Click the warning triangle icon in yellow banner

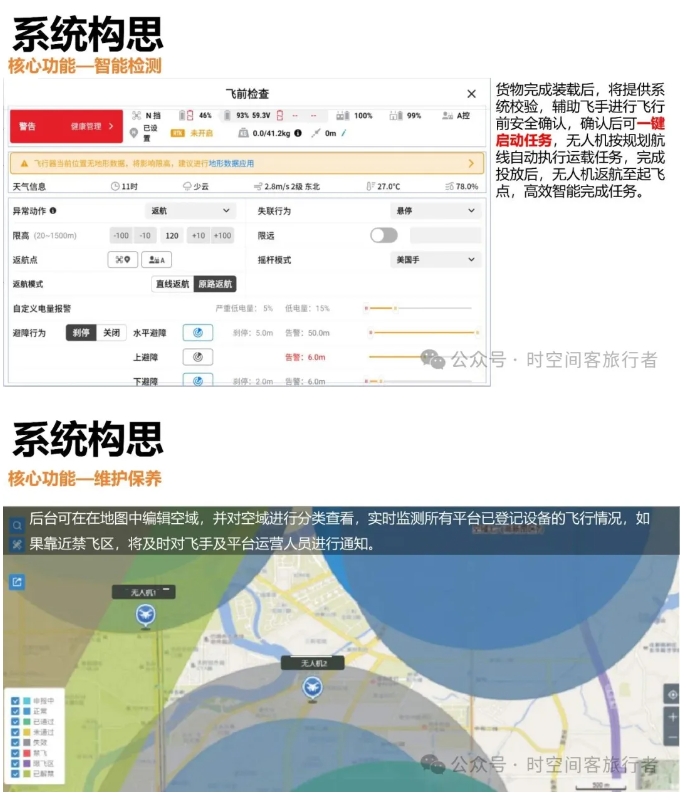coord(24,163)
